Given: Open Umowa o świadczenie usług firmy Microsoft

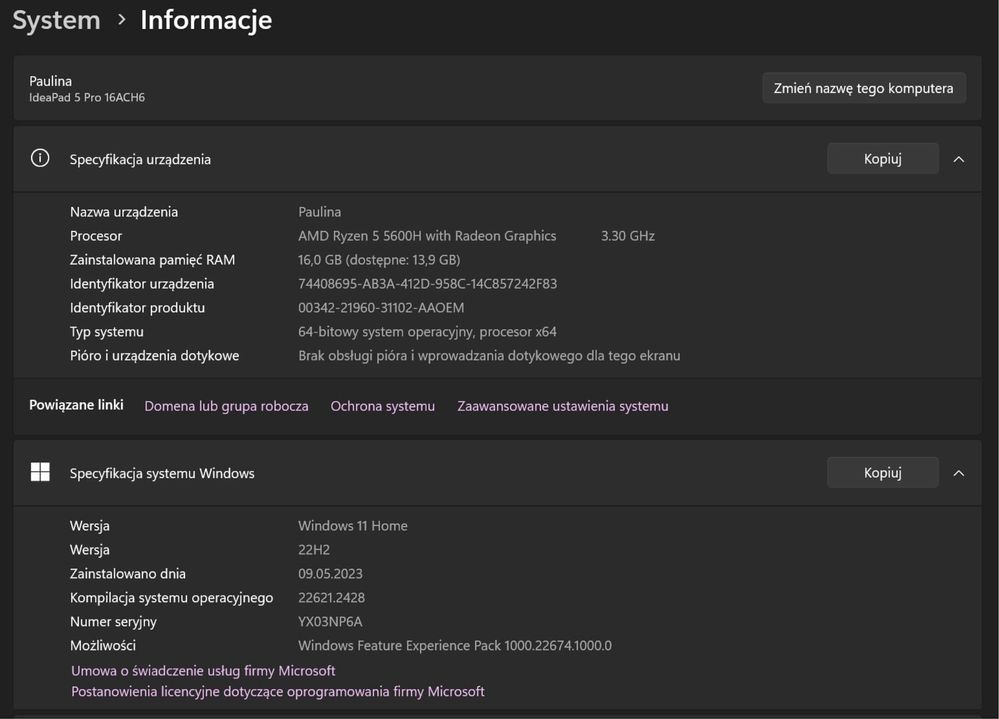Looking at the screenshot, I should (x=203, y=671).
